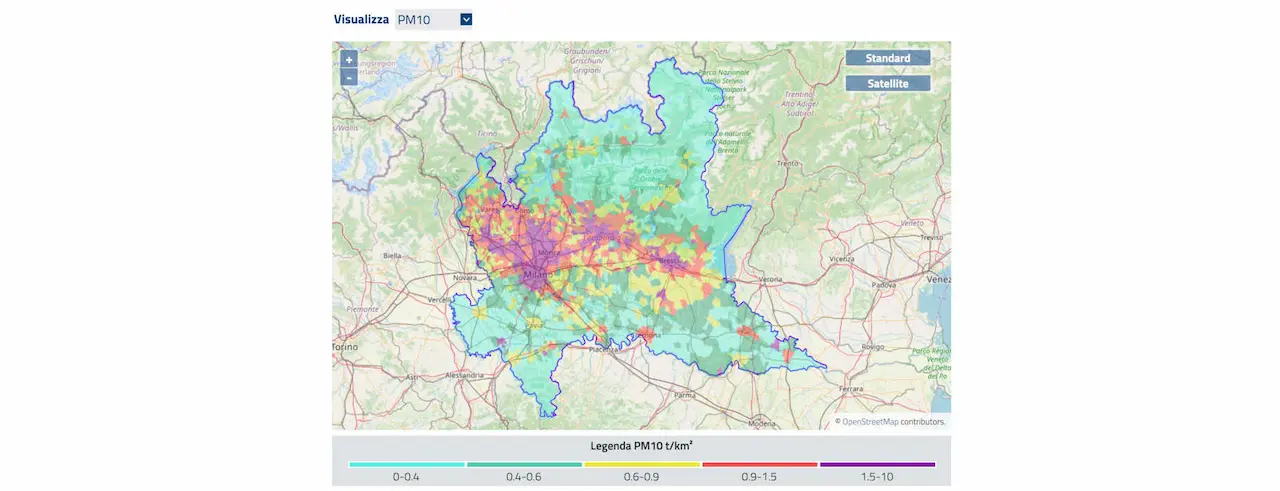The image size is (1280, 491).
Task: Click Milano on the map
Action: [538, 275]
